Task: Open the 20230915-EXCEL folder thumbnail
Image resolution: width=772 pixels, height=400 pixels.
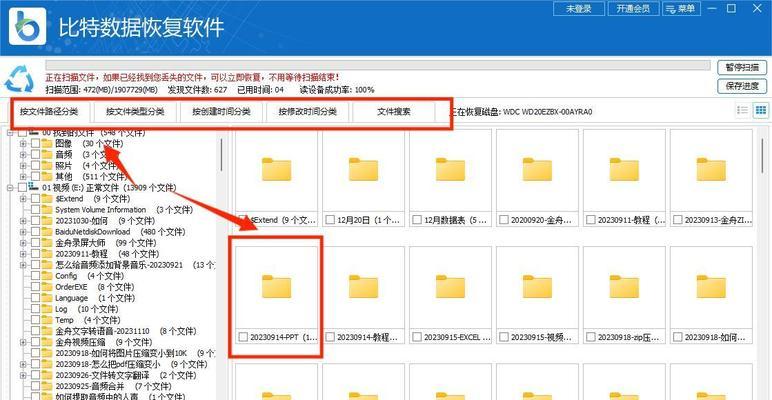Action: pos(450,287)
